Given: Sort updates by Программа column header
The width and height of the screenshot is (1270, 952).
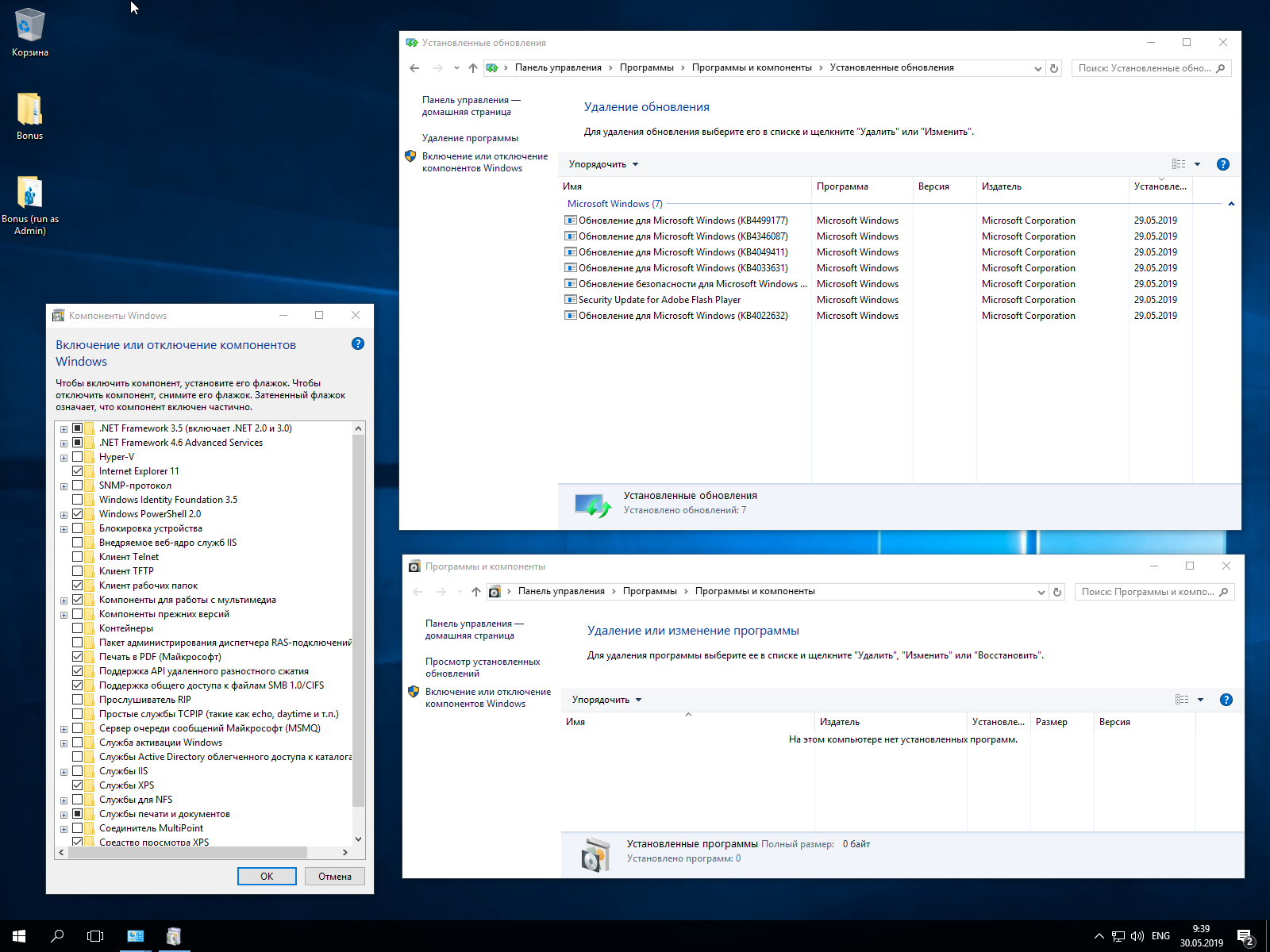Looking at the screenshot, I should 862,186.
